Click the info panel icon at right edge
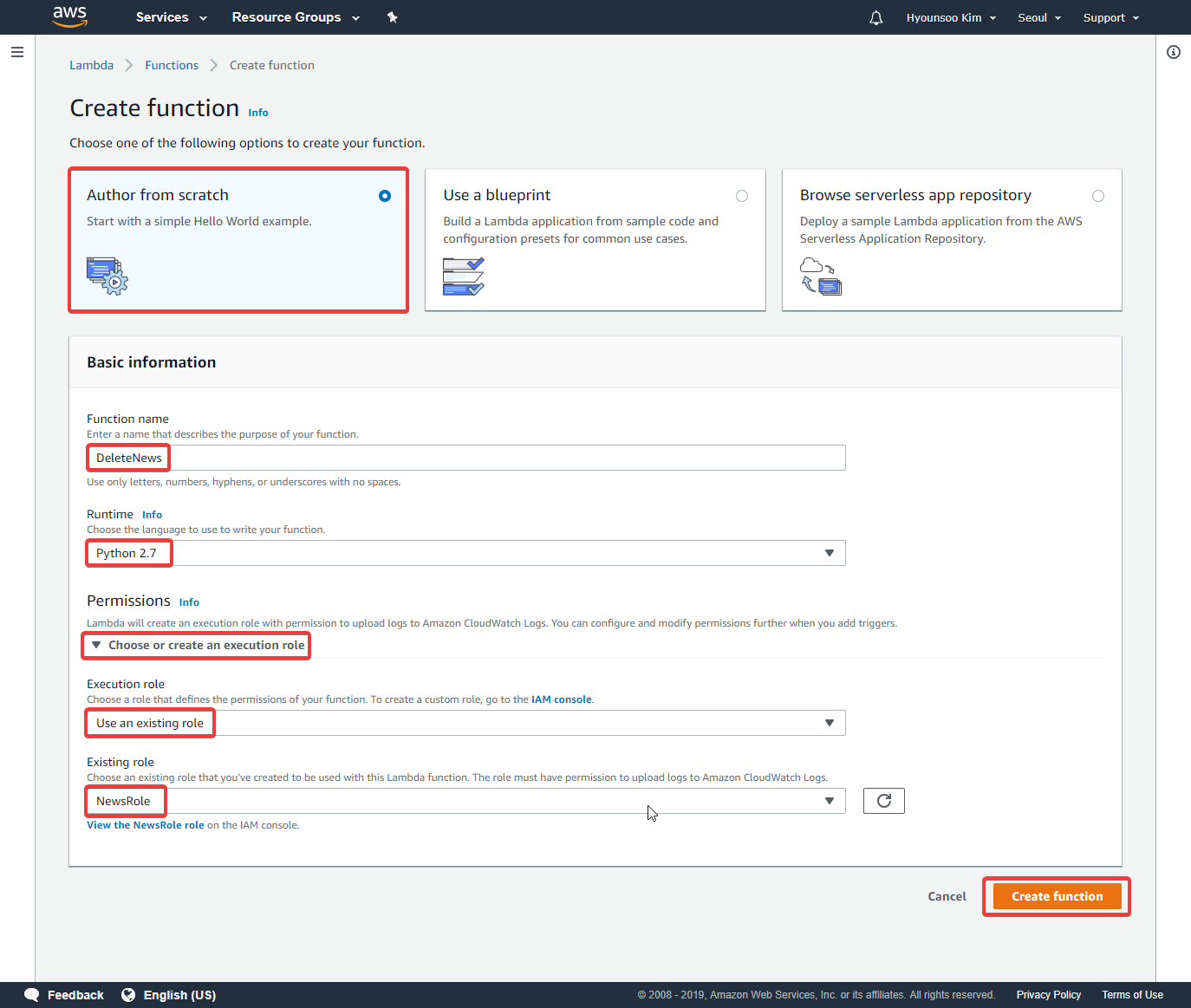 pos(1174,52)
